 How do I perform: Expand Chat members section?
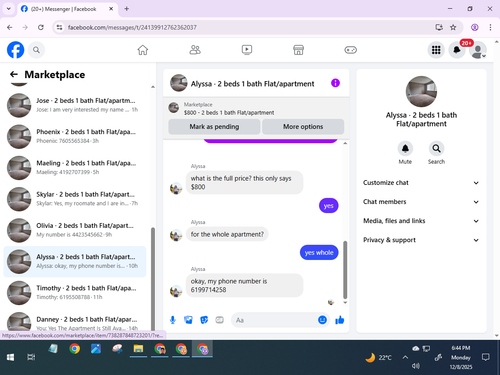point(421,202)
